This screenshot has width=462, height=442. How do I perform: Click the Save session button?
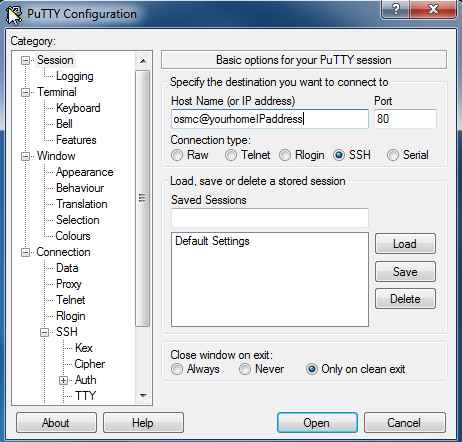(x=405, y=272)
